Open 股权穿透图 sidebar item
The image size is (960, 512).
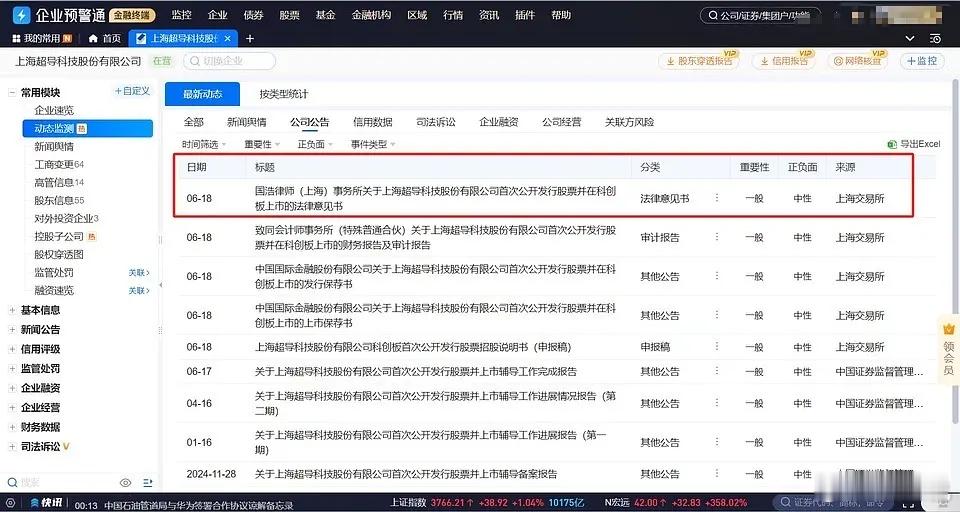tap(59, 254)
